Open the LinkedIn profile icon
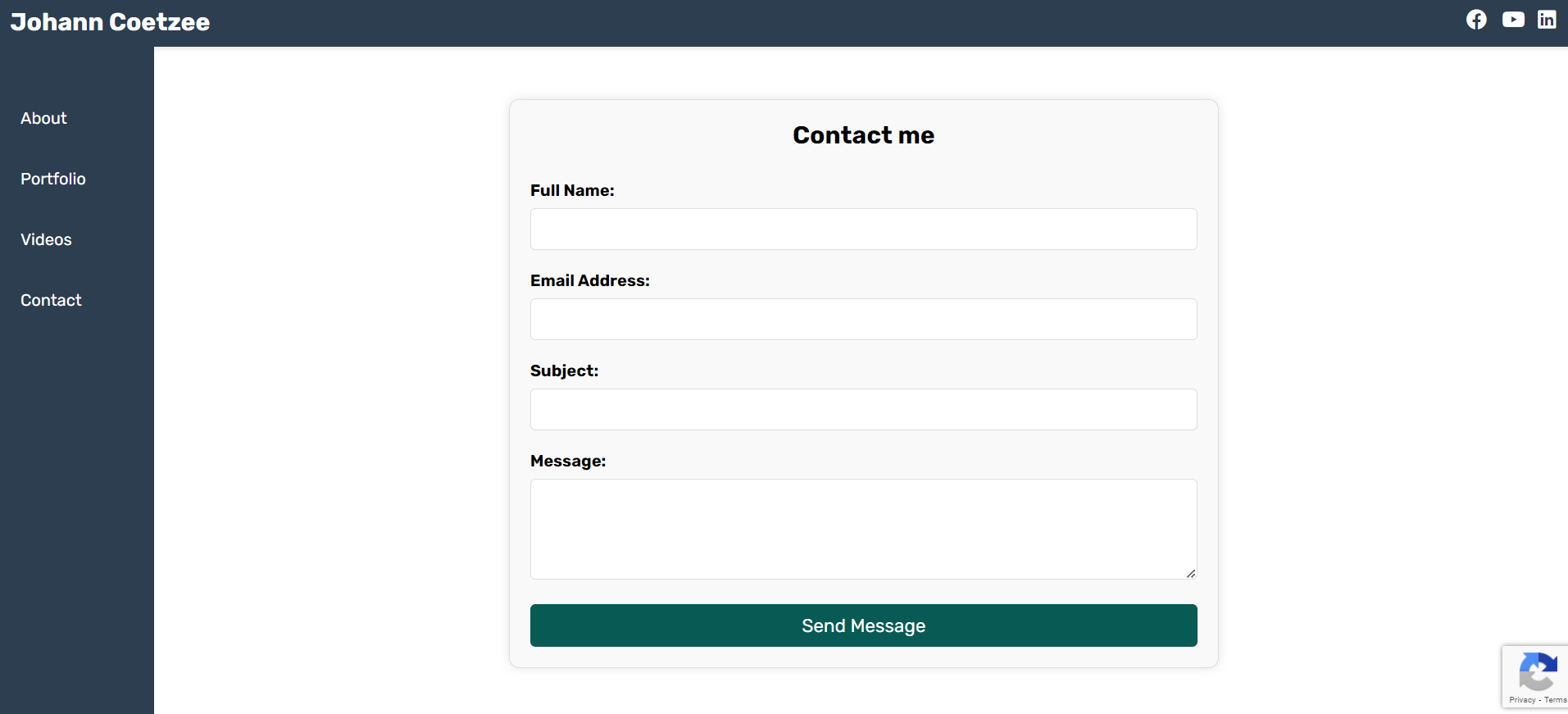 (1547, 20)
